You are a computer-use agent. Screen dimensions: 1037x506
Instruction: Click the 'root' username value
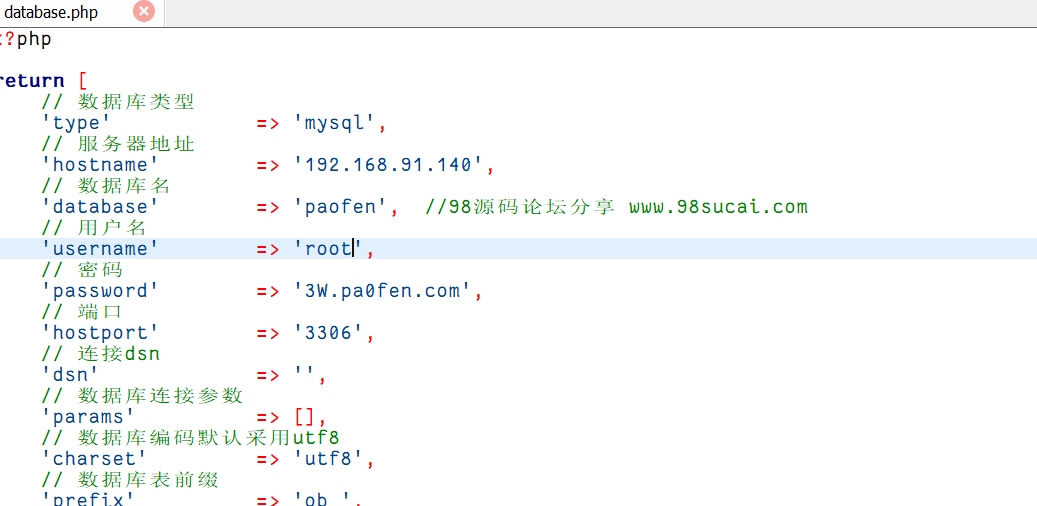pos(330,249)
